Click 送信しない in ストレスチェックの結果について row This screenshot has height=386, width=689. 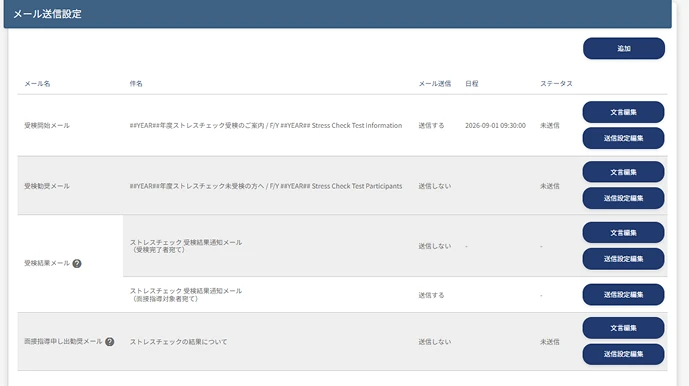pyautogui.click(x=435, y=342)
